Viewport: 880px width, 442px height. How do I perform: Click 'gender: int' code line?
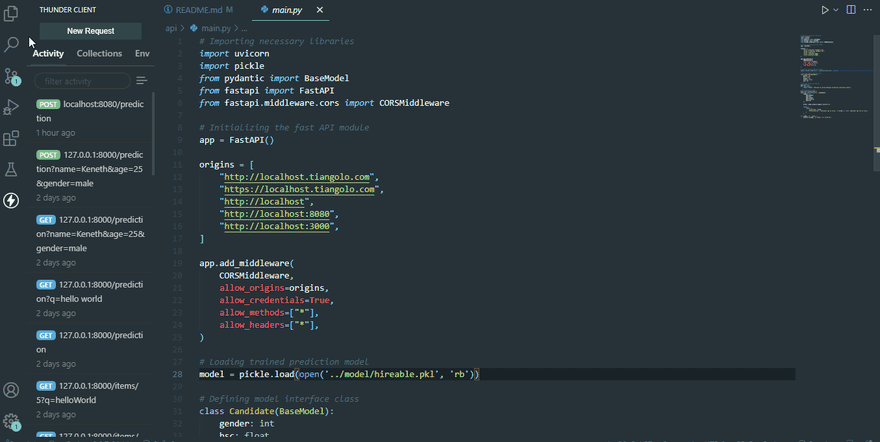click(x=246, y=423)
